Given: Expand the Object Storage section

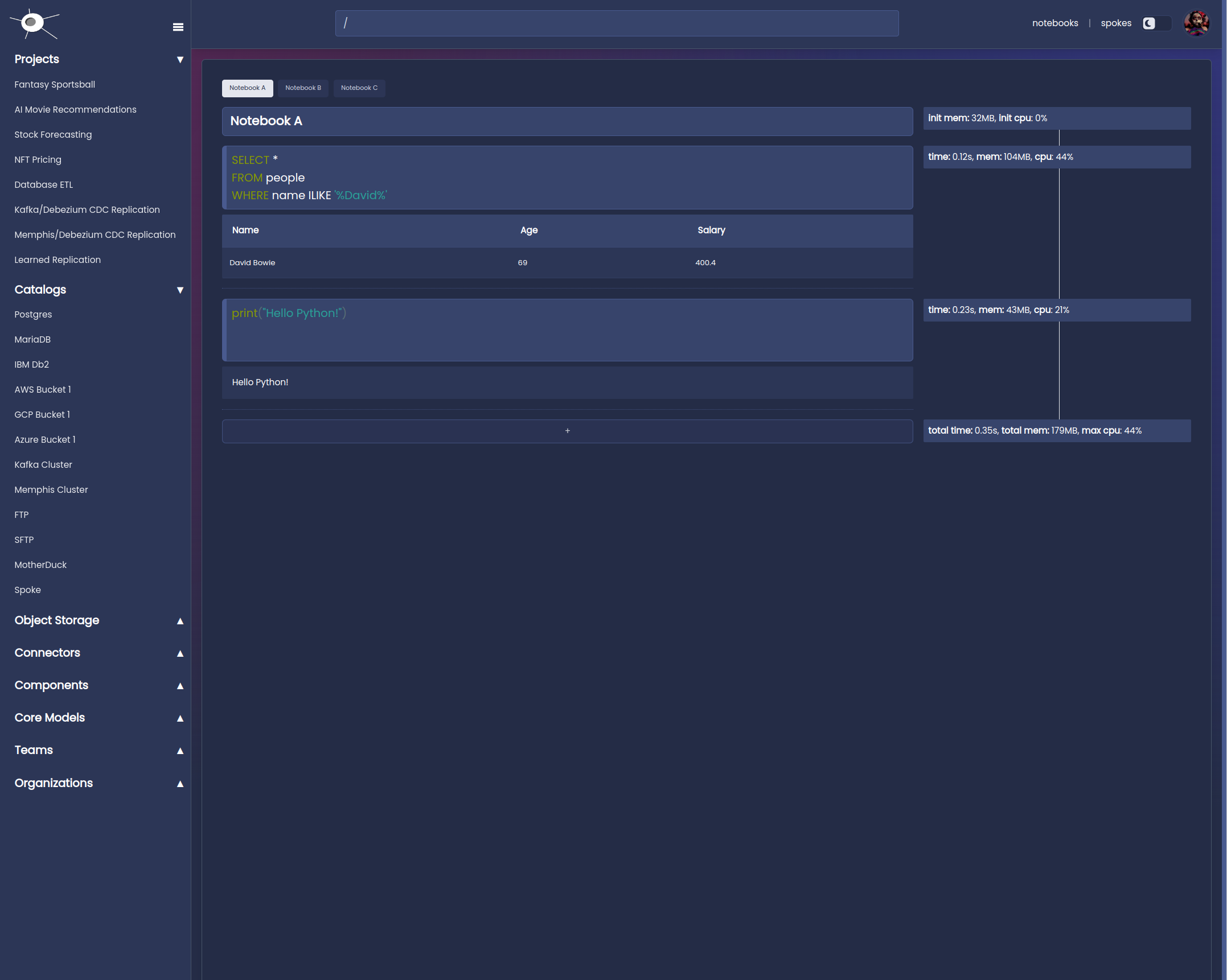Looking at the screenshot, I should (180, 621).
